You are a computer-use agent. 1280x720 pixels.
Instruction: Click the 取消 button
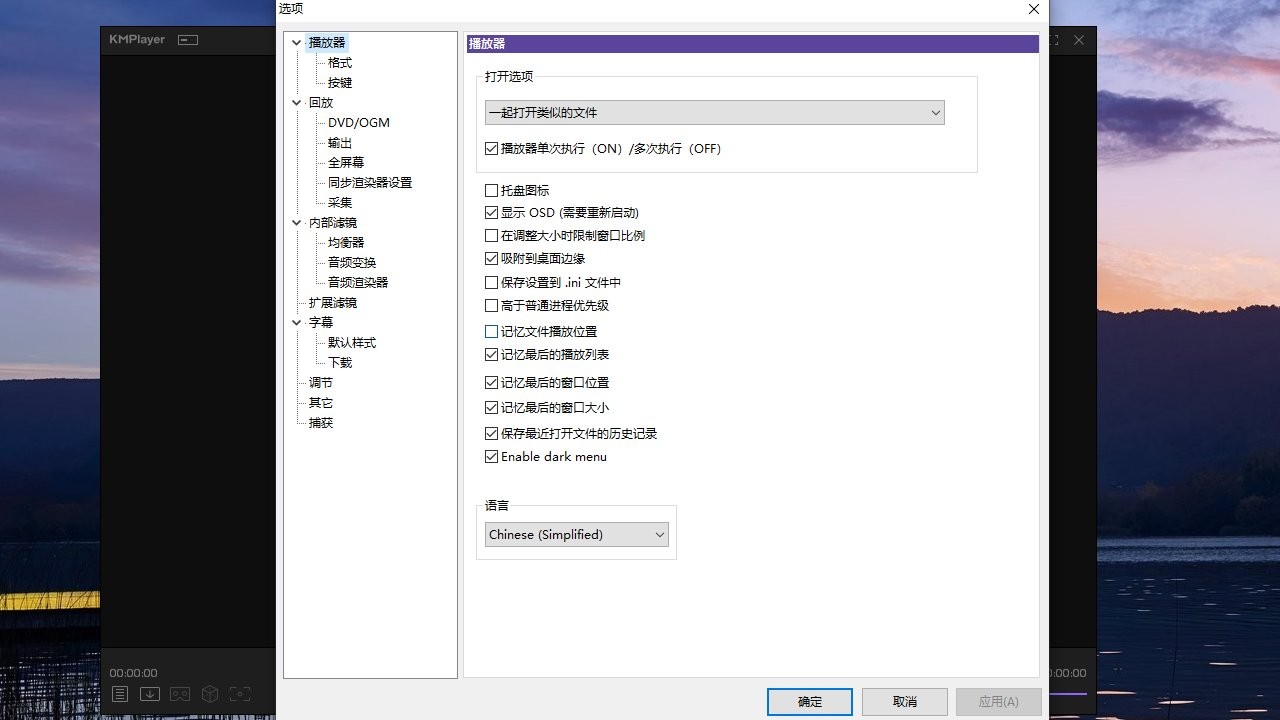click(x=904, y=701)
